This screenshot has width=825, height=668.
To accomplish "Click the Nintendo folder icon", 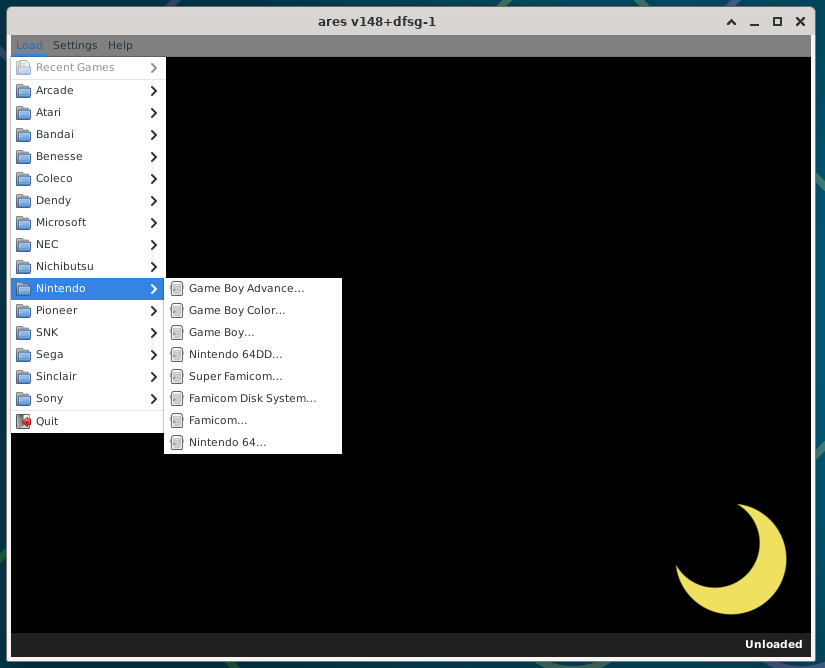I will click(x=23, y=289).
